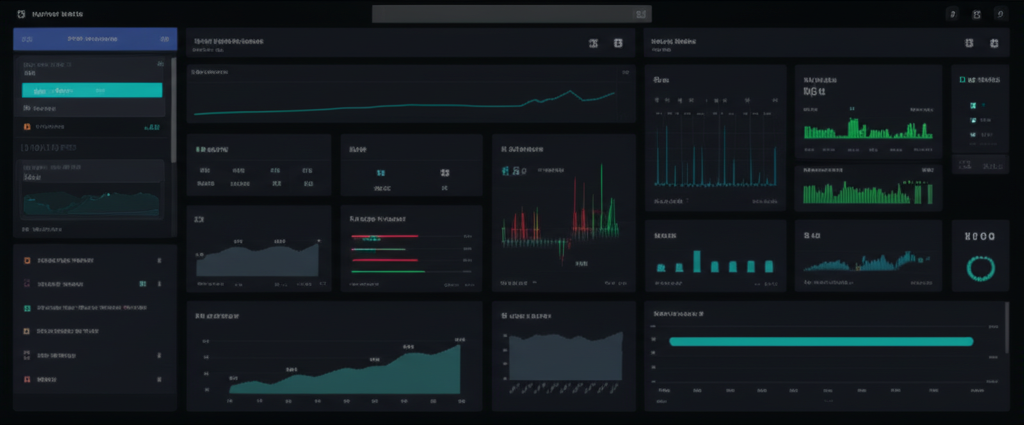This screenshot has width=1024, height=425.
Task: Click the icon at the search bar's right end
Action: (x=641, y=14)
